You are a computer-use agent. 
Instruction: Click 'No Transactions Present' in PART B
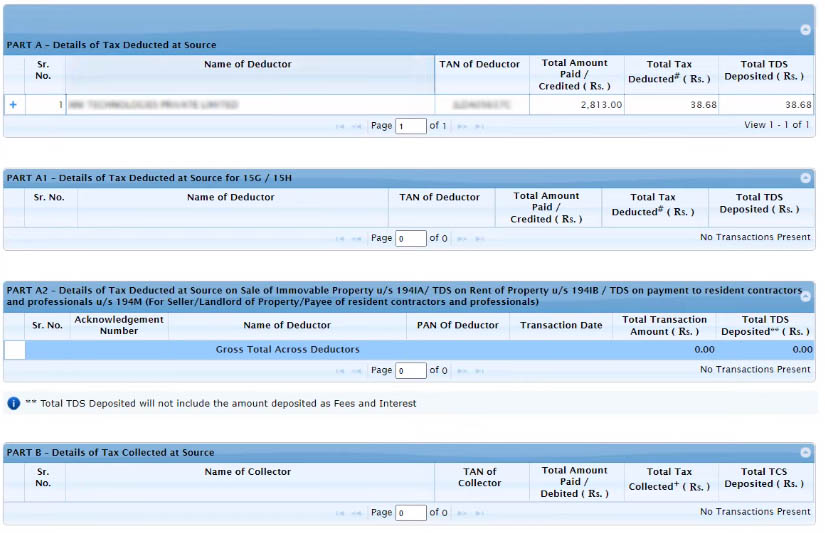(x=755, y=511)
